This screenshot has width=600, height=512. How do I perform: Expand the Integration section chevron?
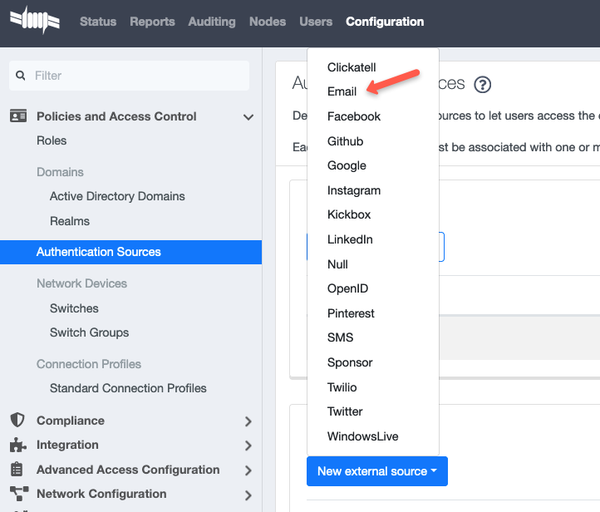pyautogui.click(x=248, y=446)
